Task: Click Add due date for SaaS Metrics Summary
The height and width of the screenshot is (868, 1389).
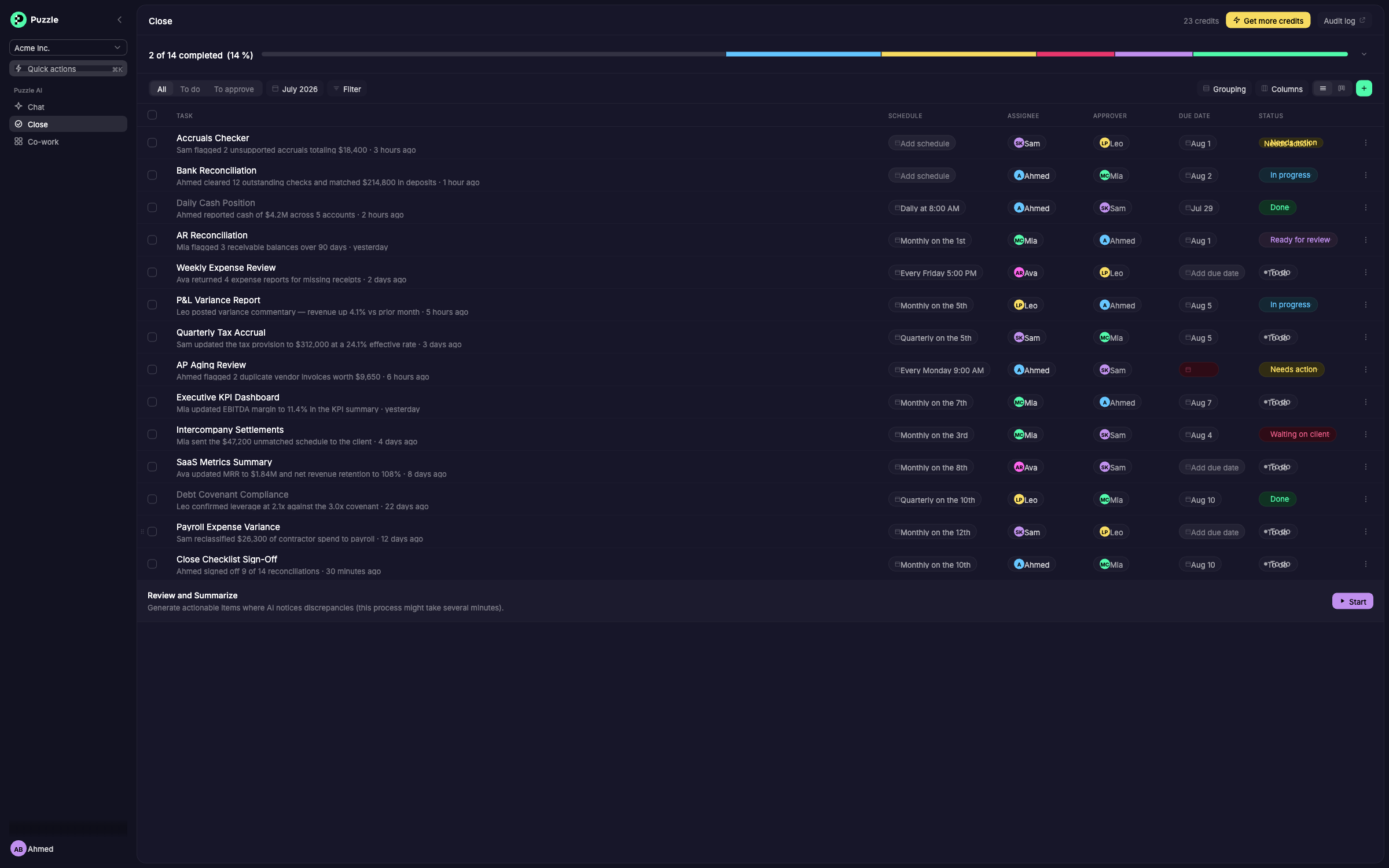Action: (1212, 468)
